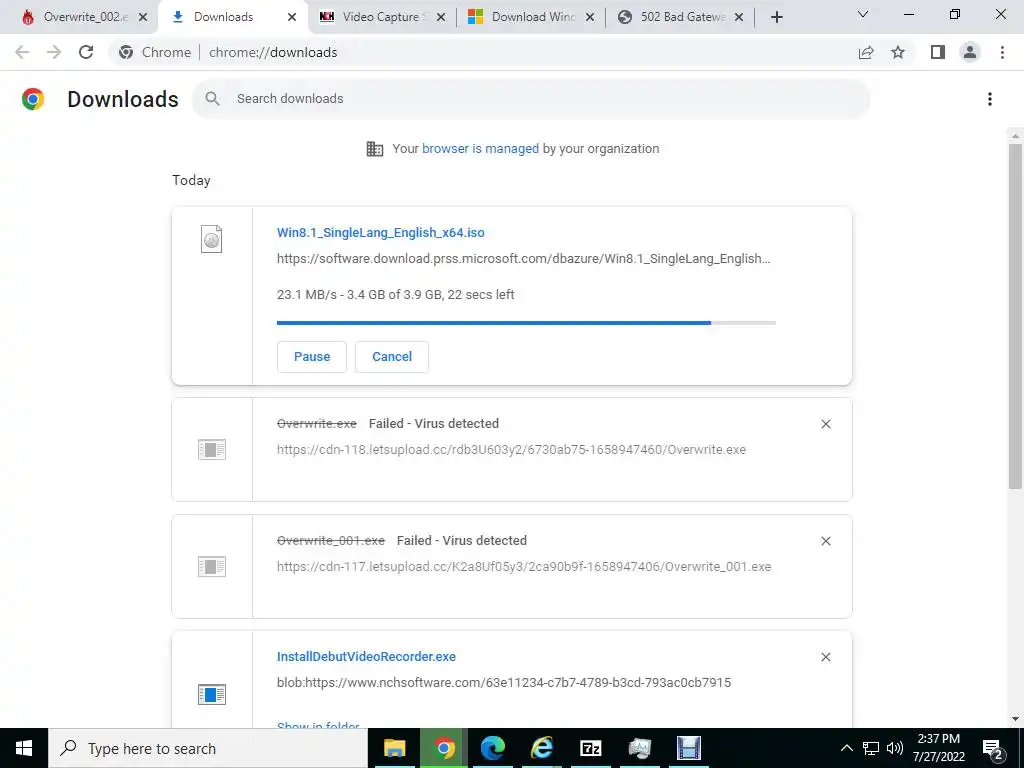Screen dimensions: 1024x768
Task: Click the file icon of Overwrite.exe entry
Action: [212, 449]
